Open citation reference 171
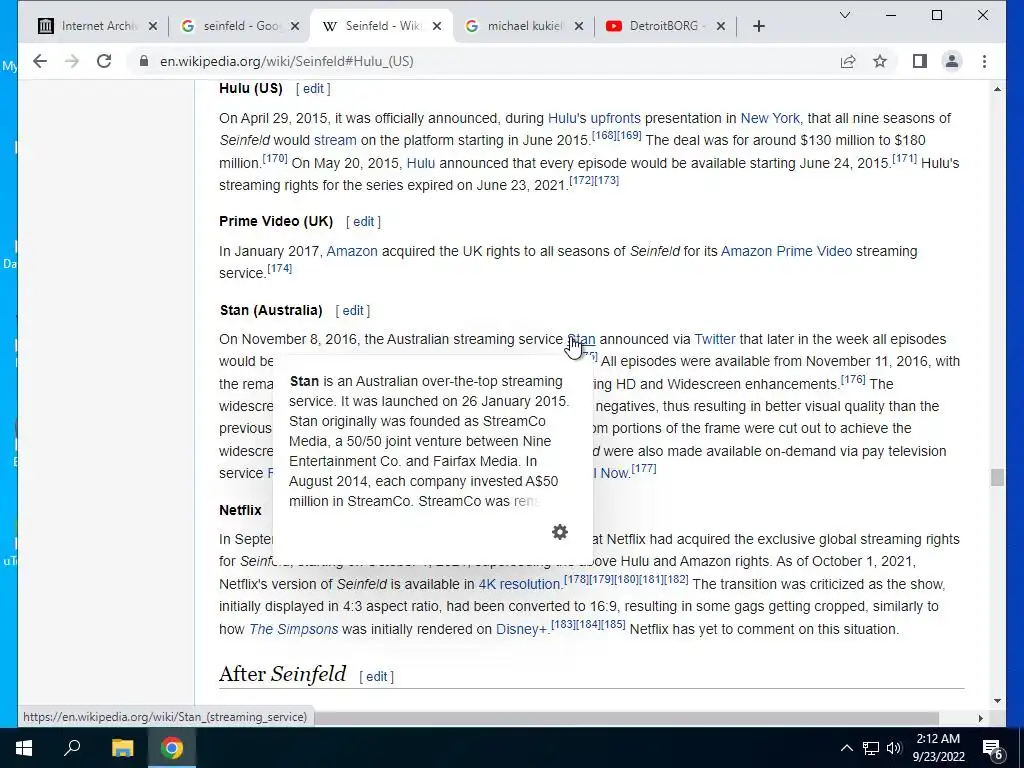Viewport: 1024px width, 768px height. (904, 158)
